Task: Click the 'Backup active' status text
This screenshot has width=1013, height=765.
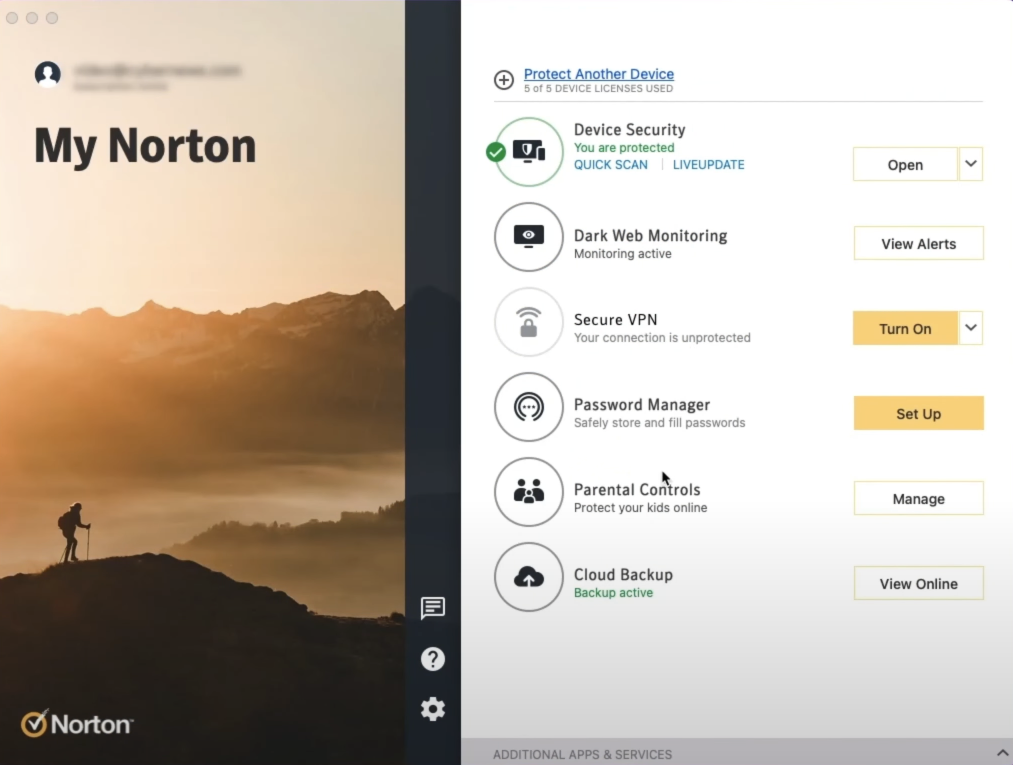Action: tap(613, 593)
